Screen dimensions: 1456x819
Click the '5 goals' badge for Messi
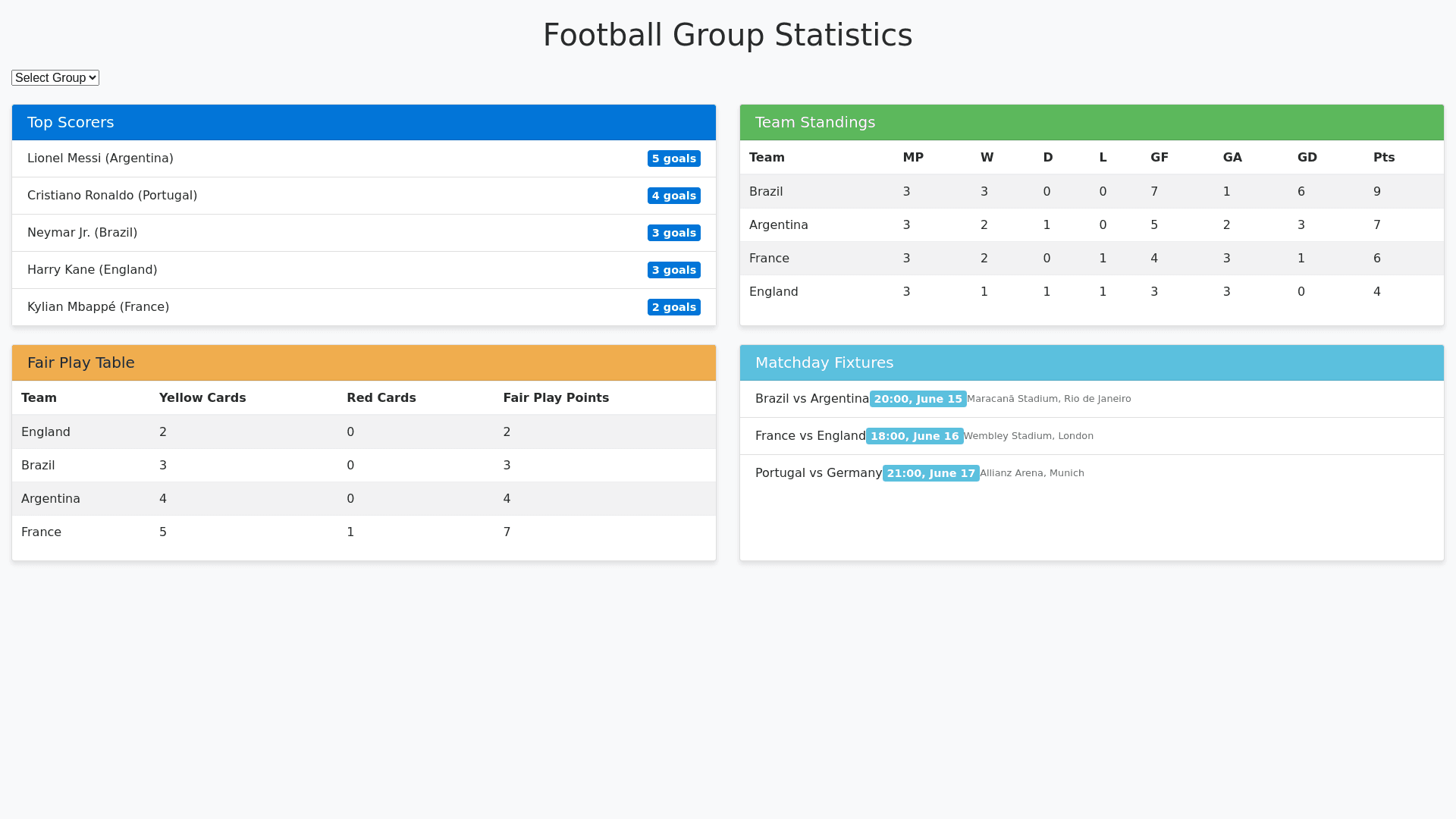[673, 158]
